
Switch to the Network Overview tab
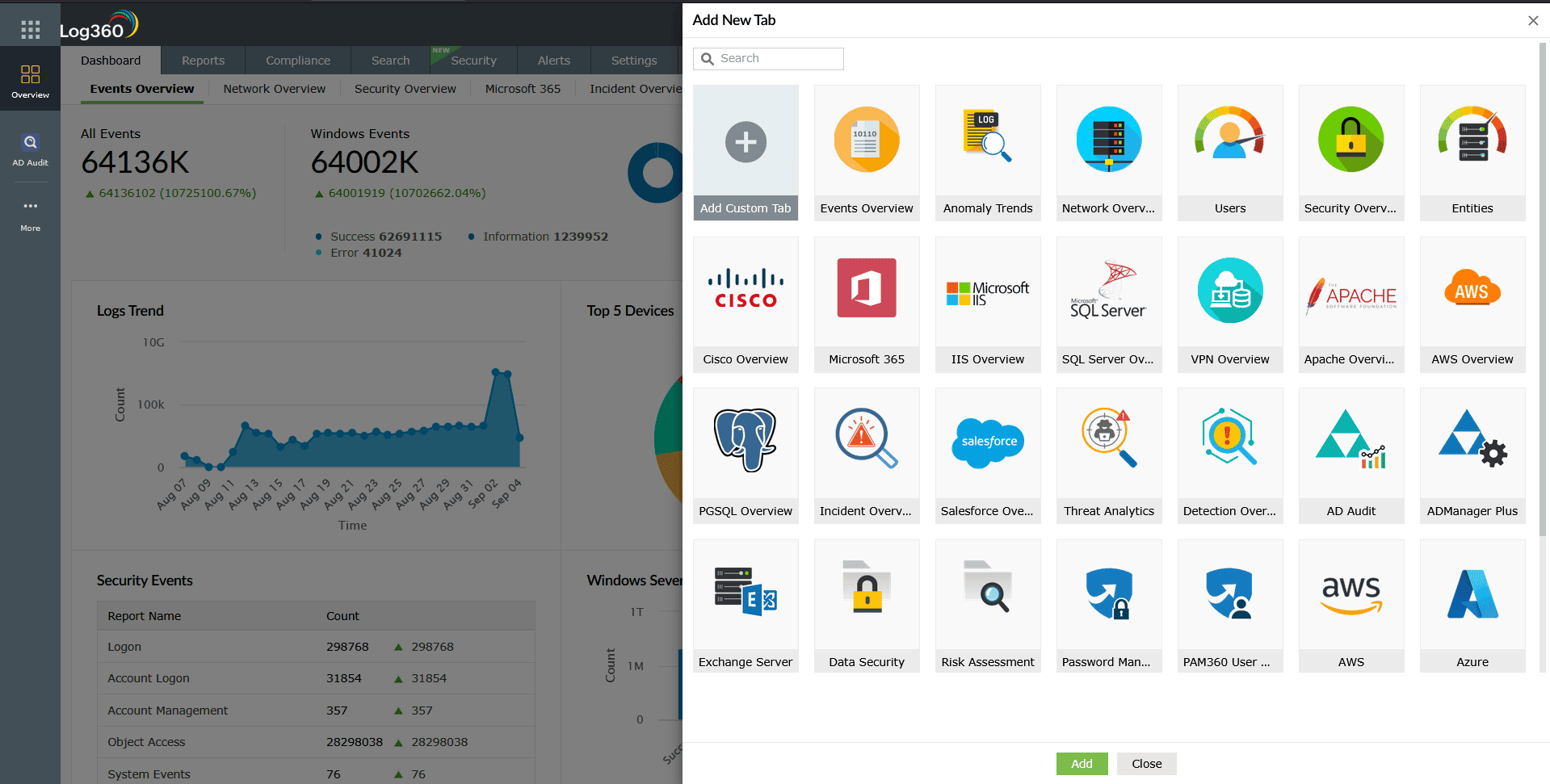274,89
